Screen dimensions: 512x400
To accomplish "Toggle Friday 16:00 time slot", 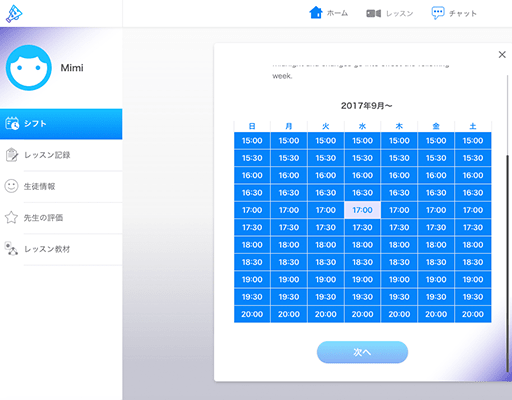I will click(436, 175).
